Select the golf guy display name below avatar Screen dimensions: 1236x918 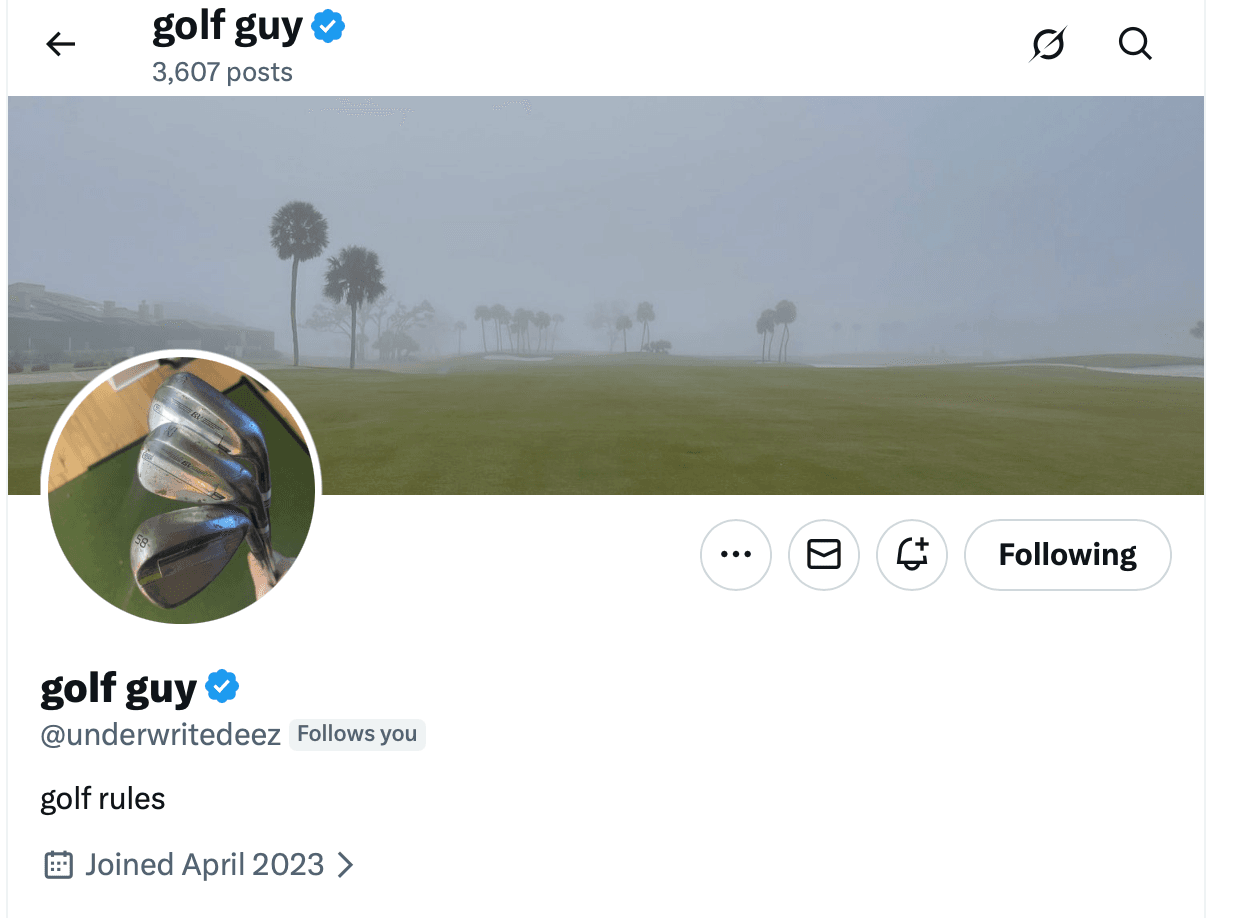118,688
